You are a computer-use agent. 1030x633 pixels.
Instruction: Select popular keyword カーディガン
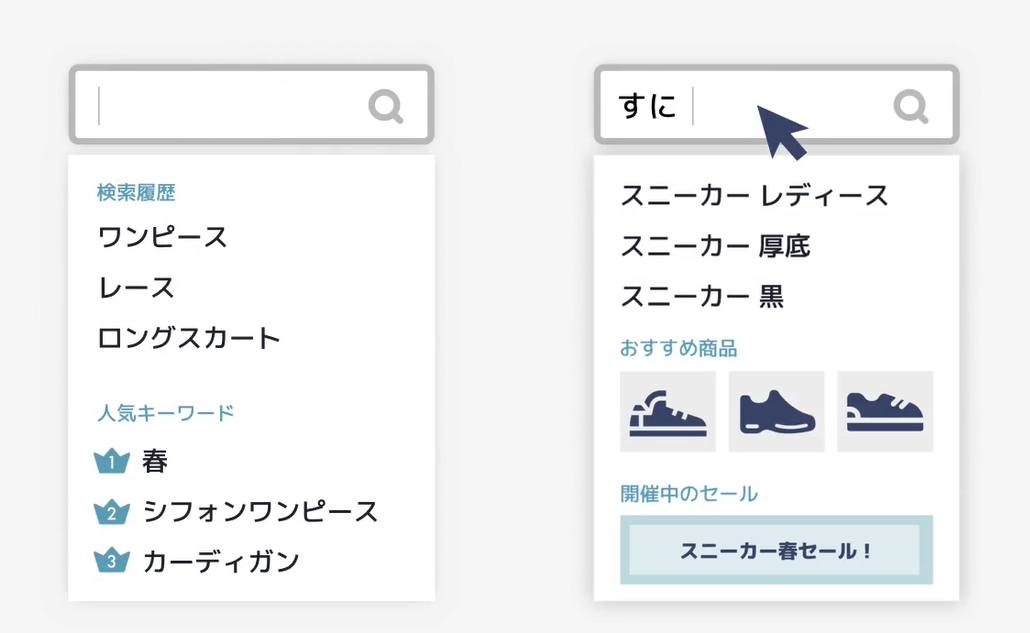pyautogui.click(x=221, y=561)
